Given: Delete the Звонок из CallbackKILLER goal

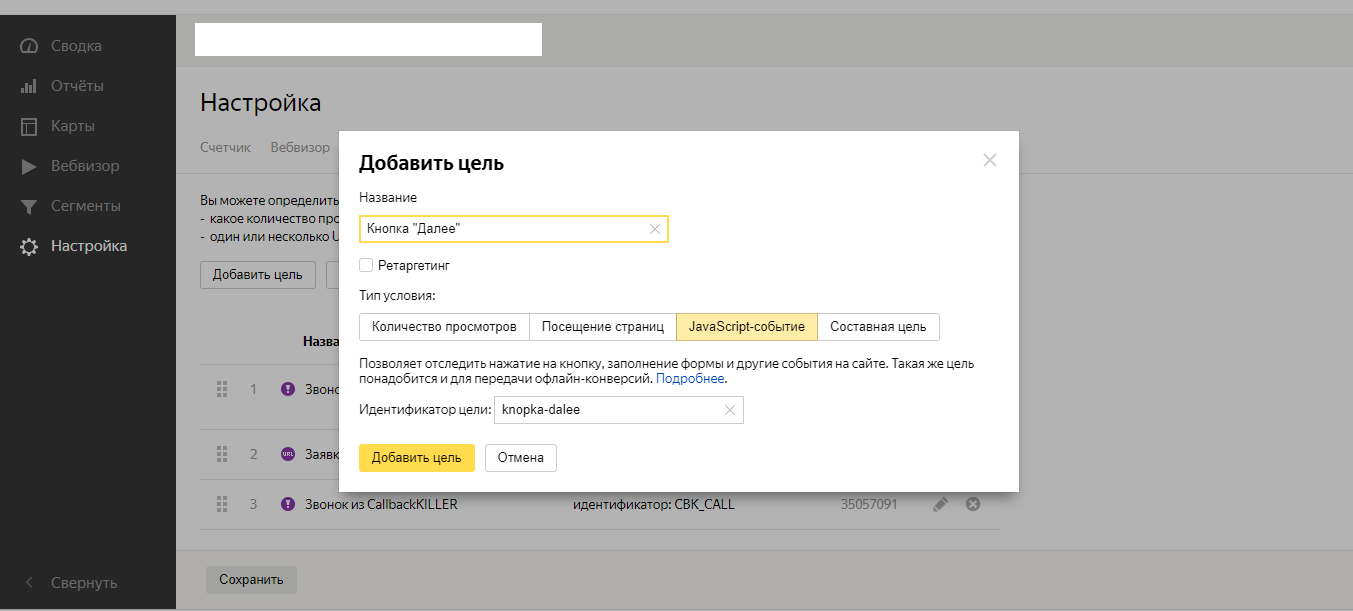Looking at the screenshot, I should click(x=972, y=505).
